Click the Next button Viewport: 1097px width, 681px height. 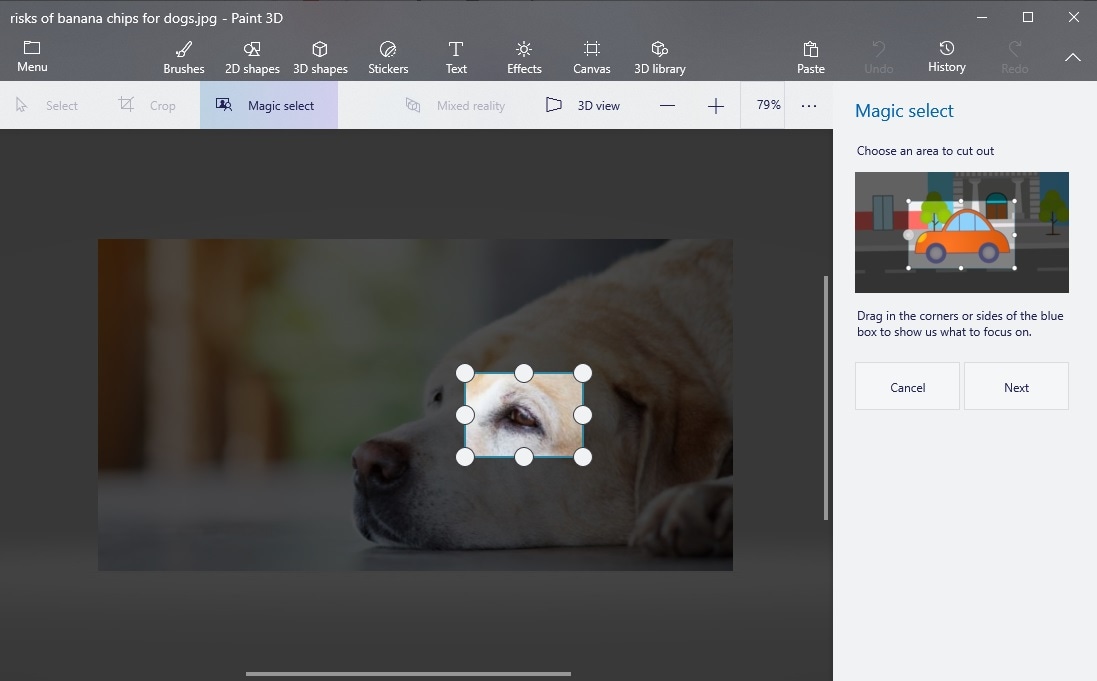tap(1017, 386)
